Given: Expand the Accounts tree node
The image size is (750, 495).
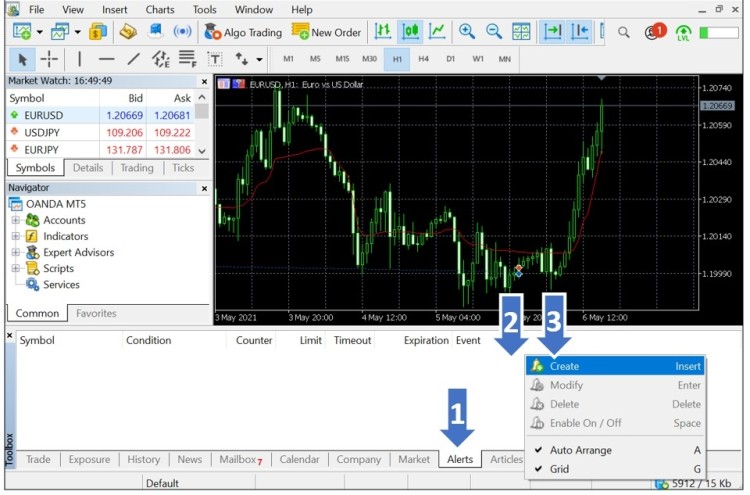Looking at the screenshot, I should pos(16,220).
